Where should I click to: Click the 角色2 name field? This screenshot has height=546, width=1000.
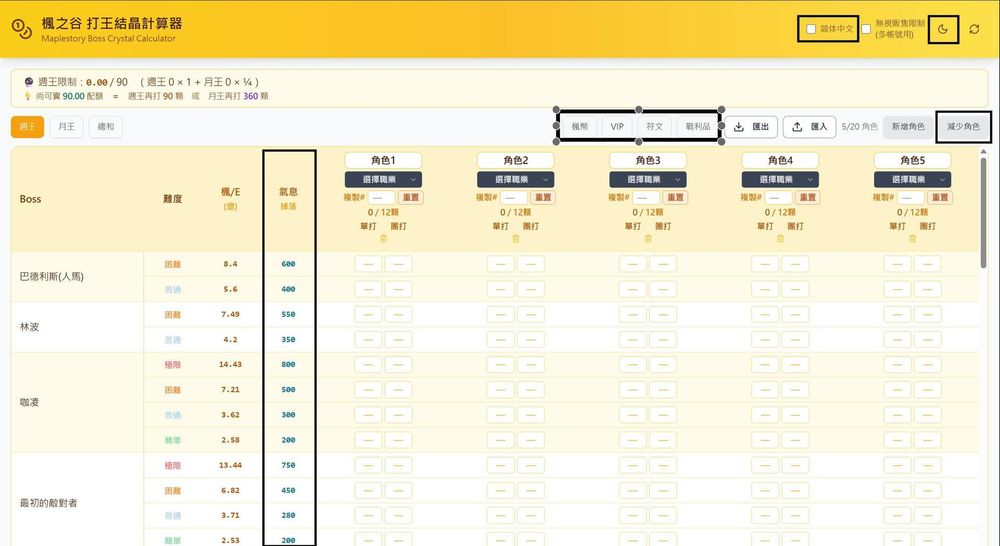(x=515, y=160)
